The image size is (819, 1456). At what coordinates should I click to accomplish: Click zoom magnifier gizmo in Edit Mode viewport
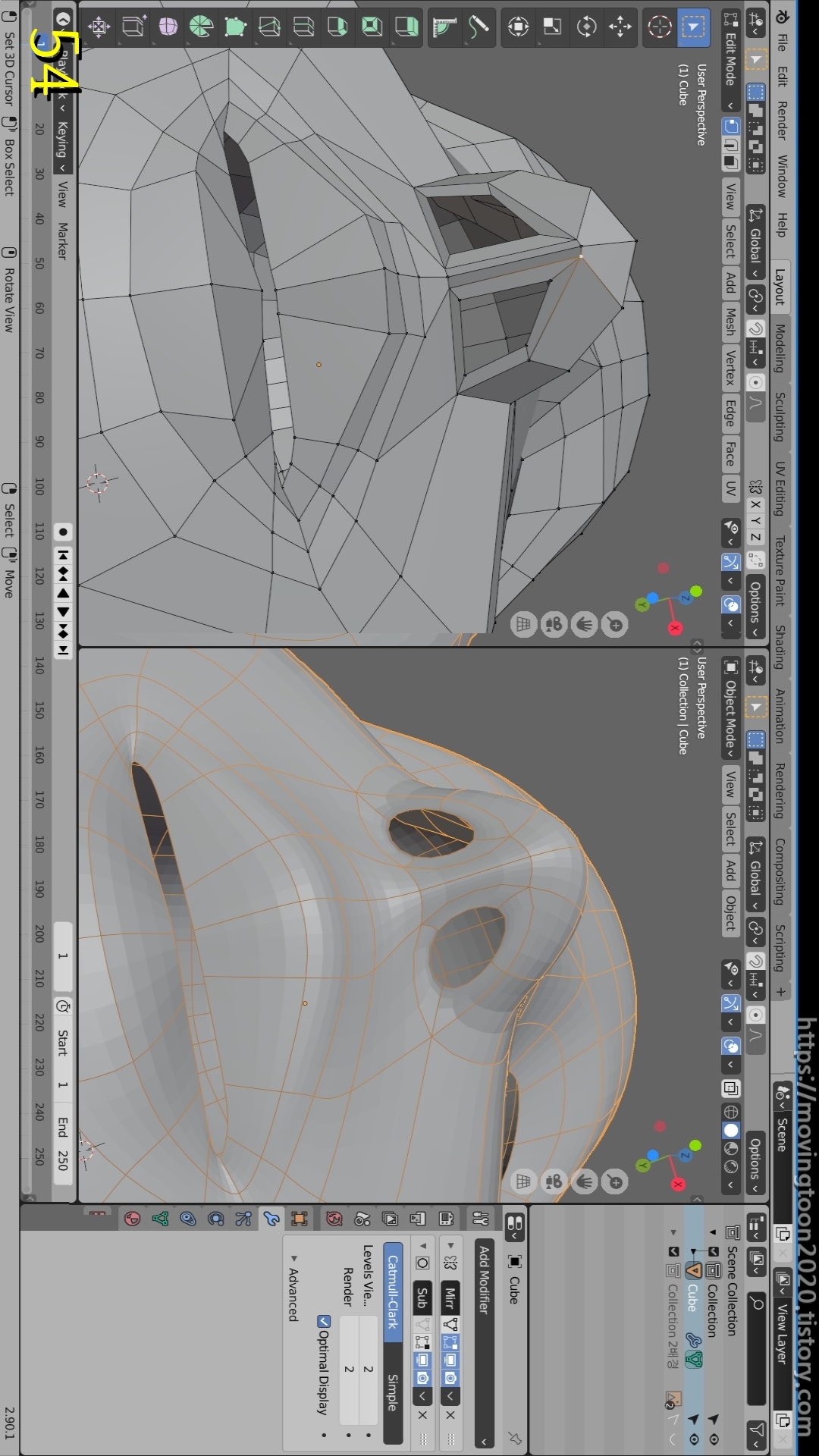point(615,625)
